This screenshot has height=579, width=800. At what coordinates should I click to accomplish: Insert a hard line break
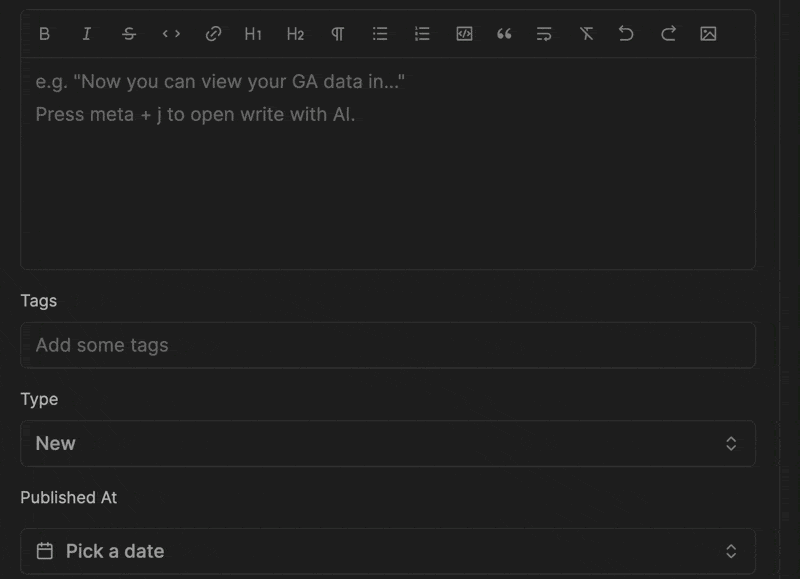[x=544, y=34]
